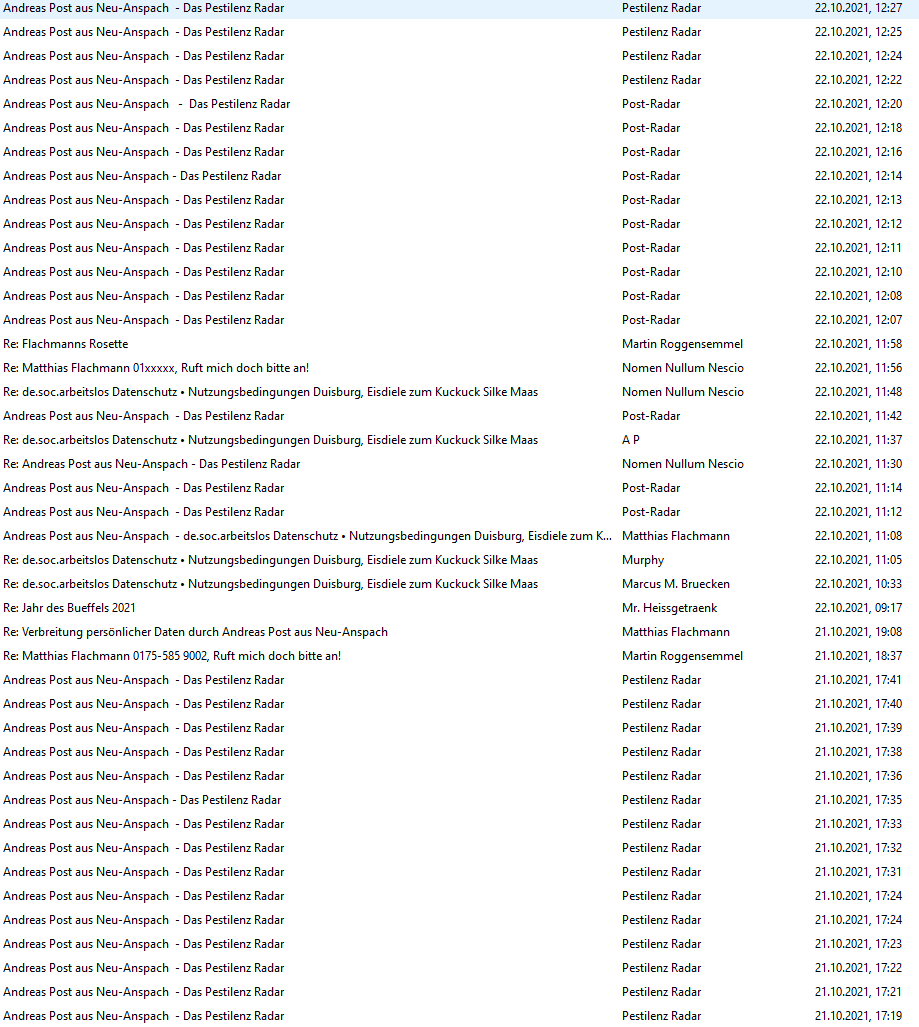Open Post-Radar message from 11:42
Screen dimensions: 919x1027
pos(459,416)
